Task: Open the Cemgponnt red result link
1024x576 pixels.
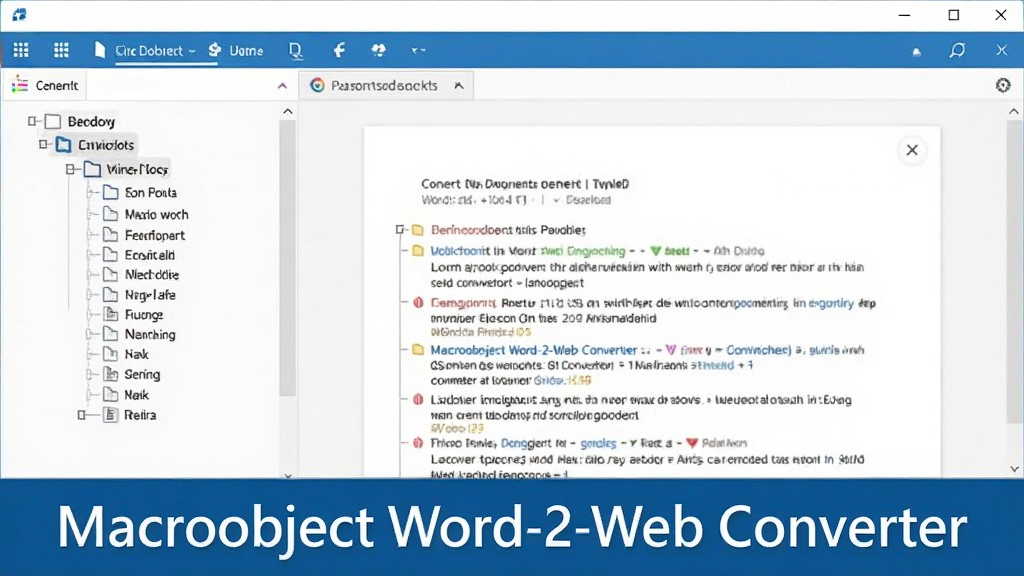Action: coord(464,303)
